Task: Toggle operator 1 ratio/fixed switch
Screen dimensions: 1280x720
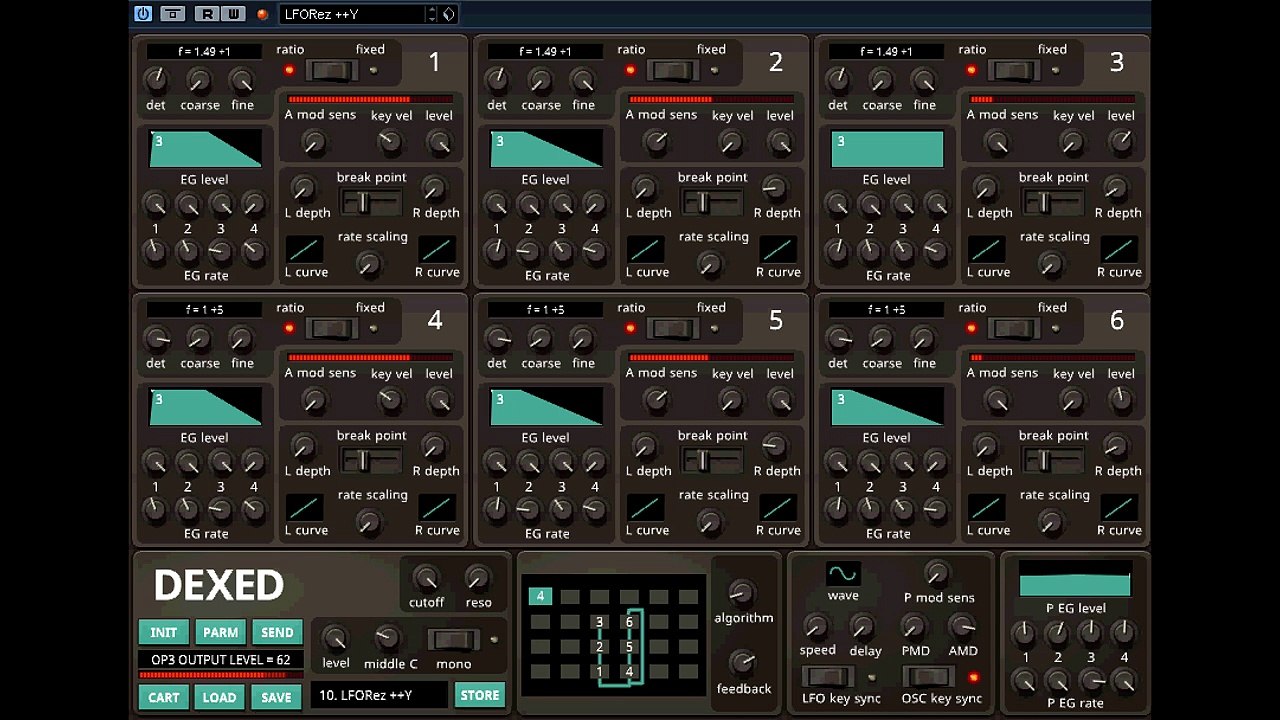Action: pyautogui.click(x=331, y=70)
